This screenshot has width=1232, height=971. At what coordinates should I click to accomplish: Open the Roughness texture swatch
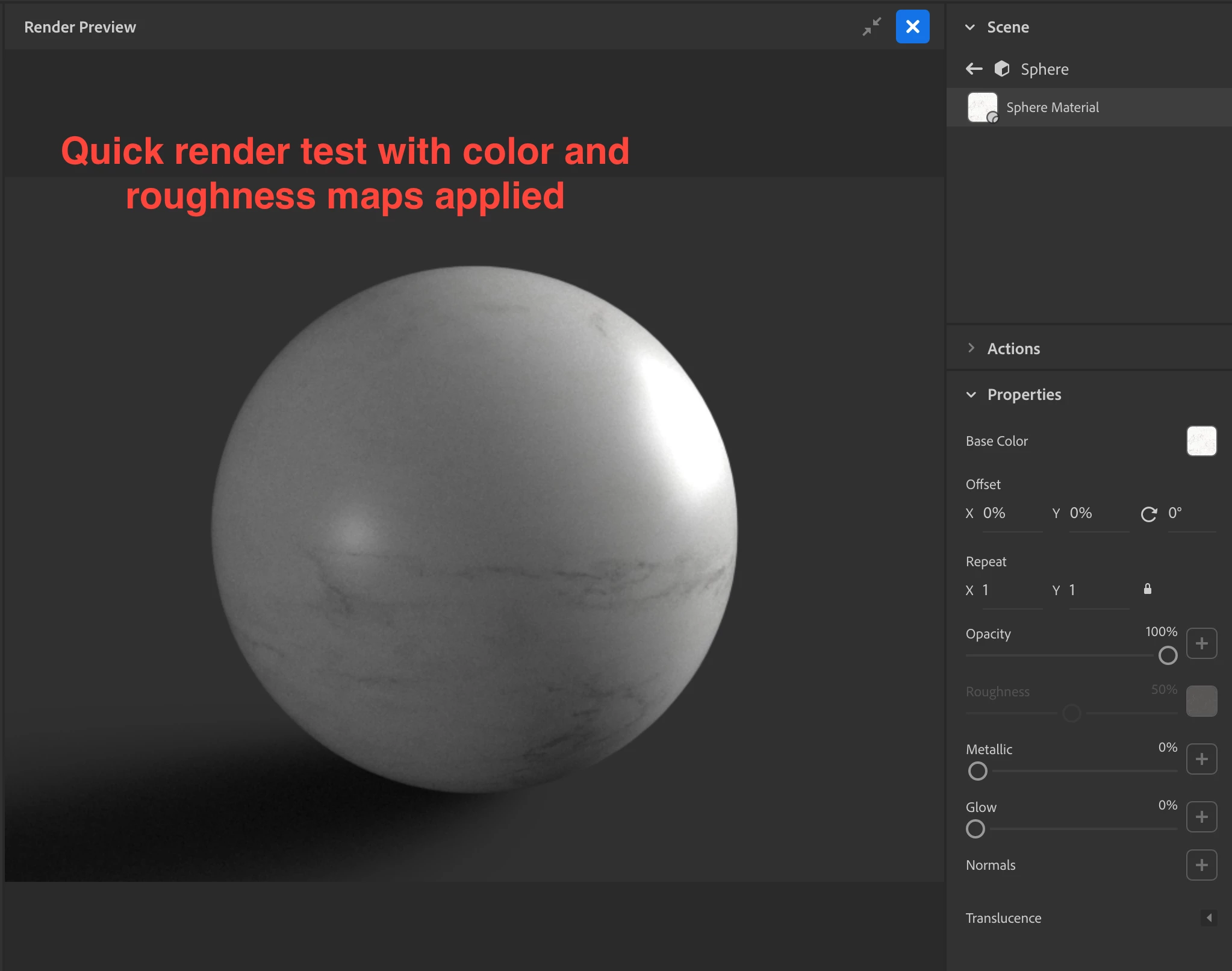(x=1201, y=701)
